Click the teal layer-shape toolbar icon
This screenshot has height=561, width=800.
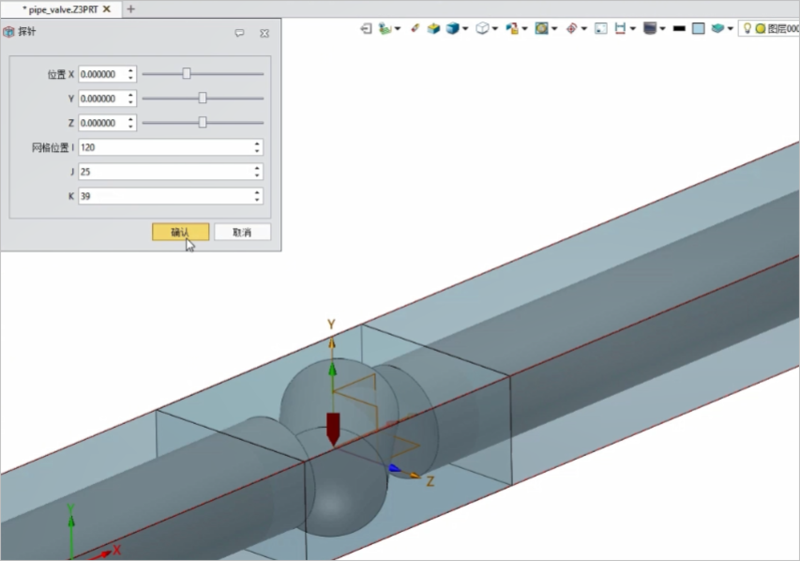point(718,29)
